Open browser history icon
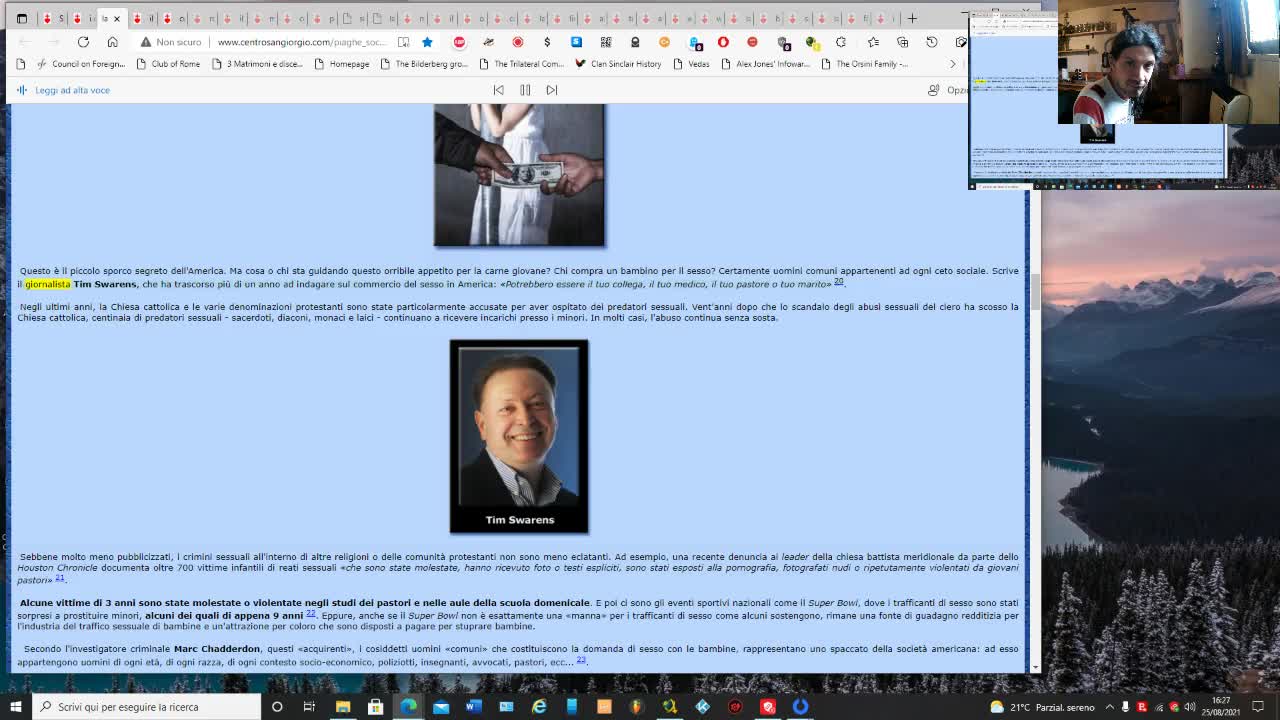 point(931,42)
